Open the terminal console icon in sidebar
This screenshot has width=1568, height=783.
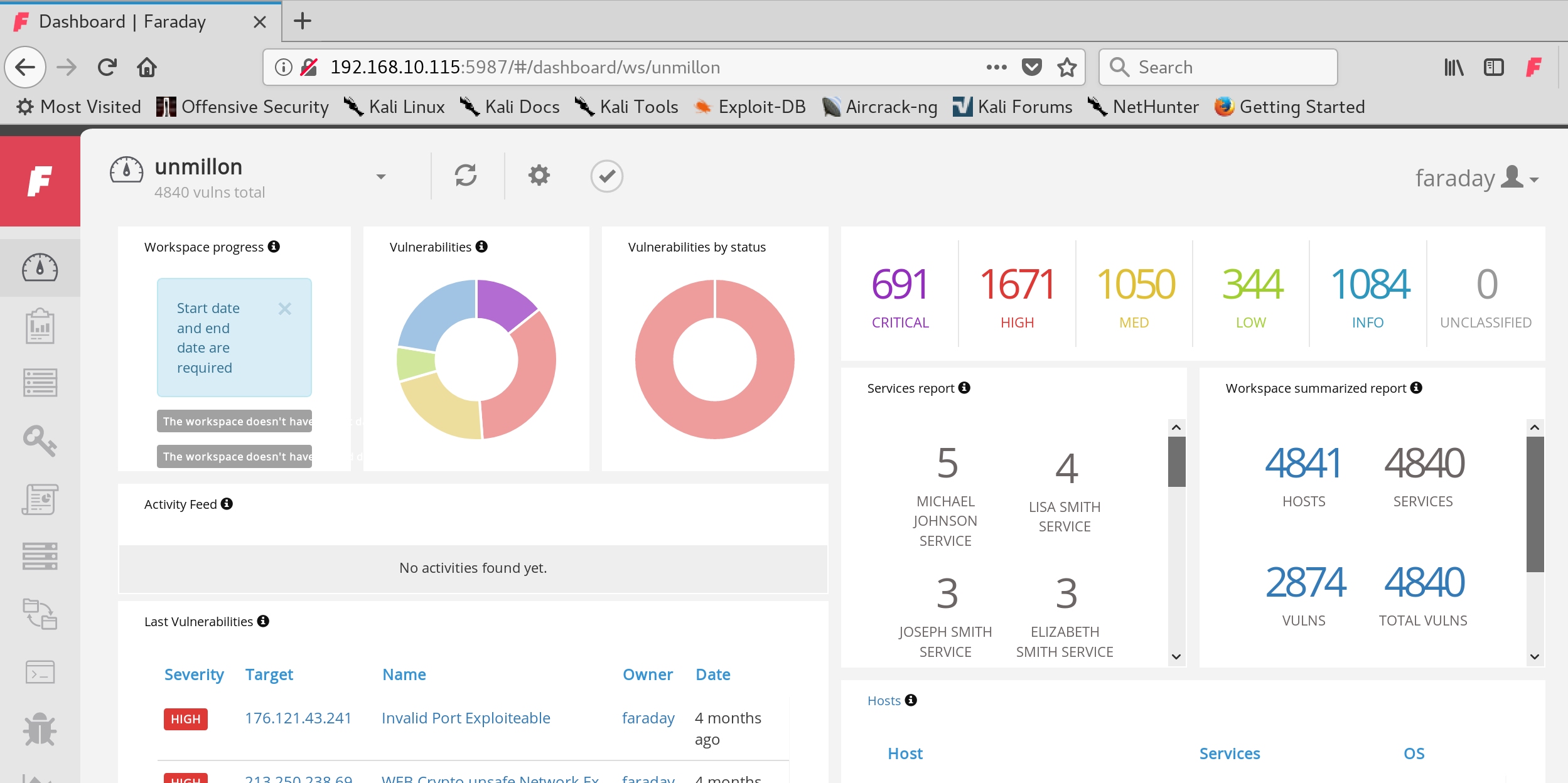40,672
